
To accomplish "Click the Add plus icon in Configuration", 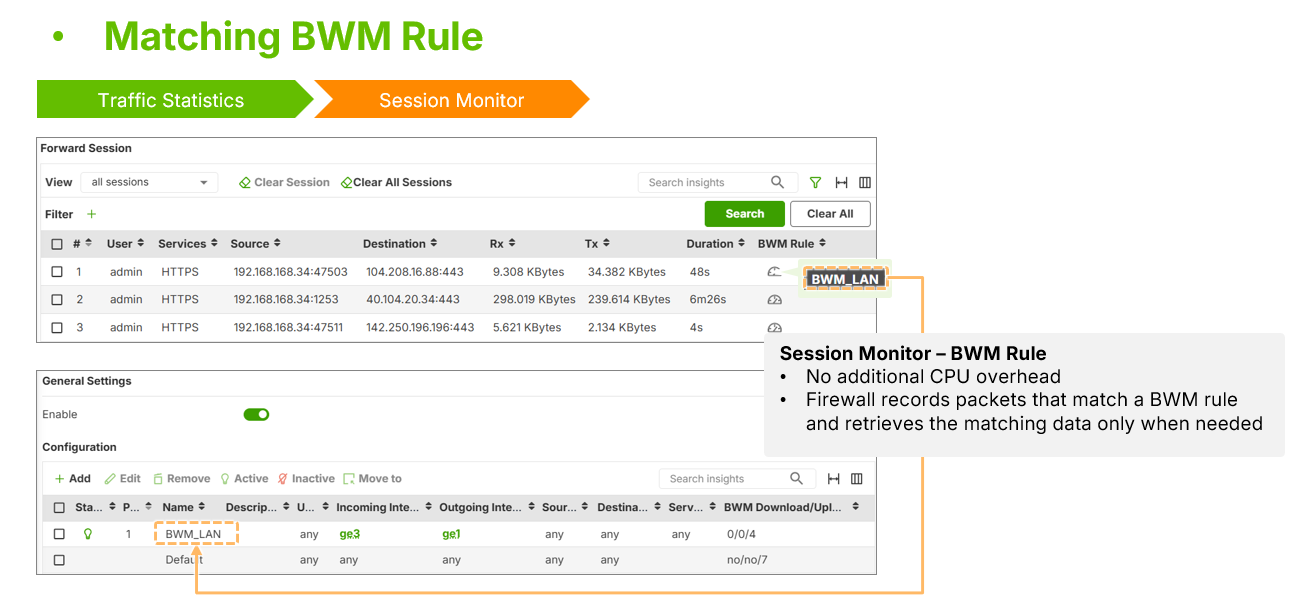I will pyautogui.click(x=59, y=479).
